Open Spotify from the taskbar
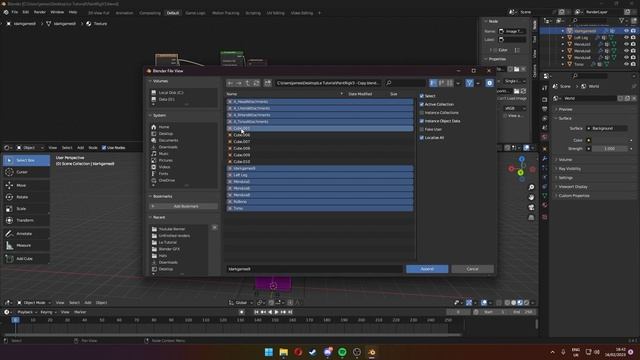The width and height of the screenshot is (640, 360). click(342, 352)
